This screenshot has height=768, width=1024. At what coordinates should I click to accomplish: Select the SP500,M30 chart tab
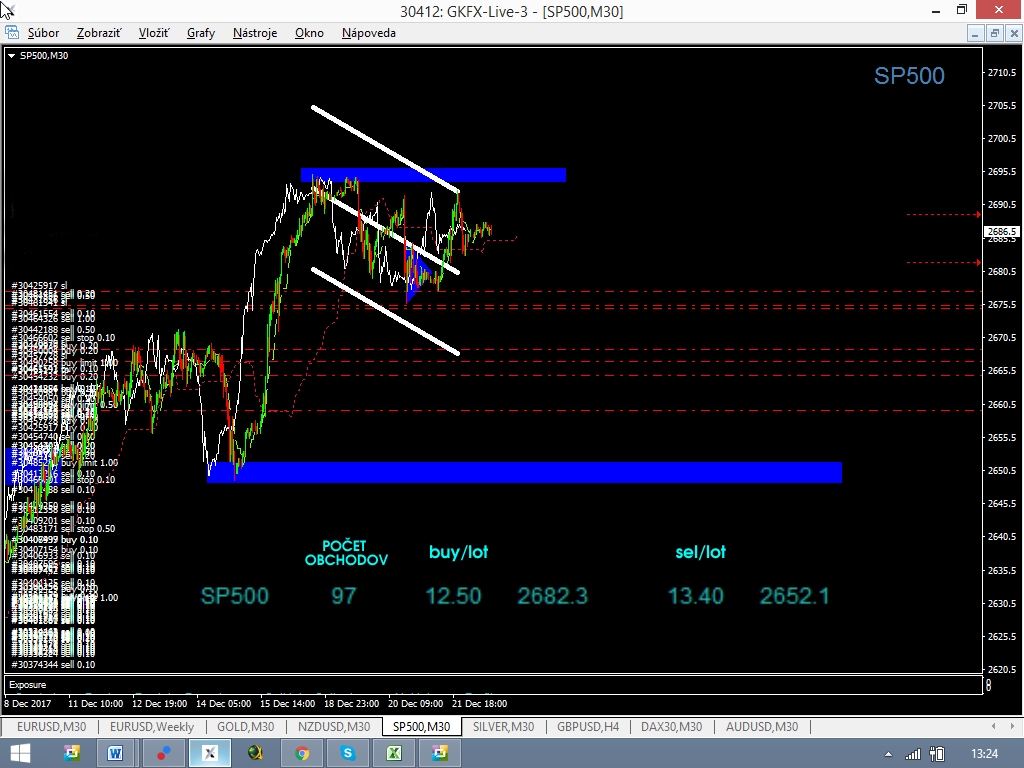click(421, 726)
